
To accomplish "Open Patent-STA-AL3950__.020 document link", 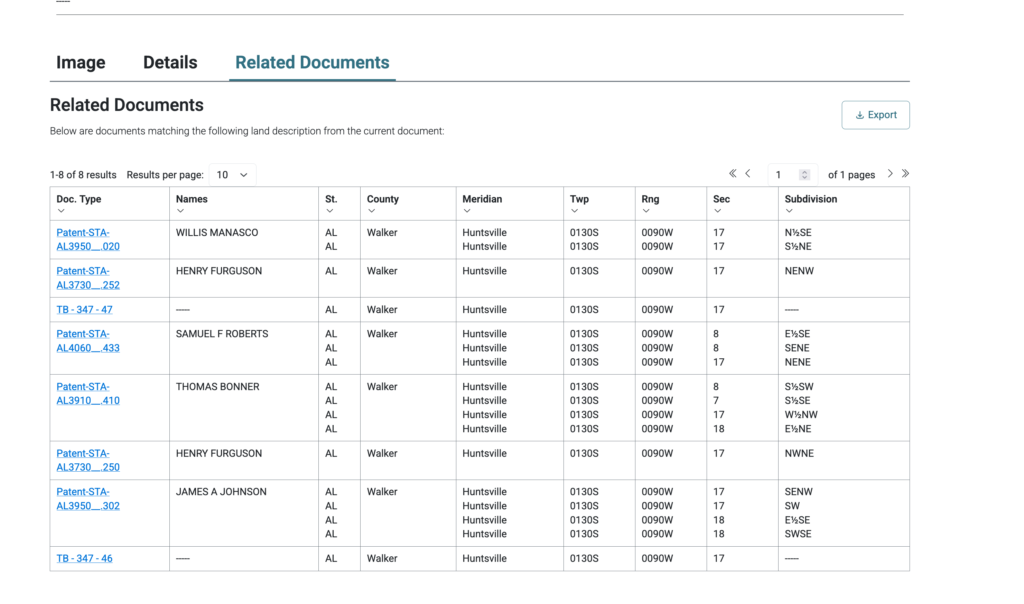I will (88, 240).
